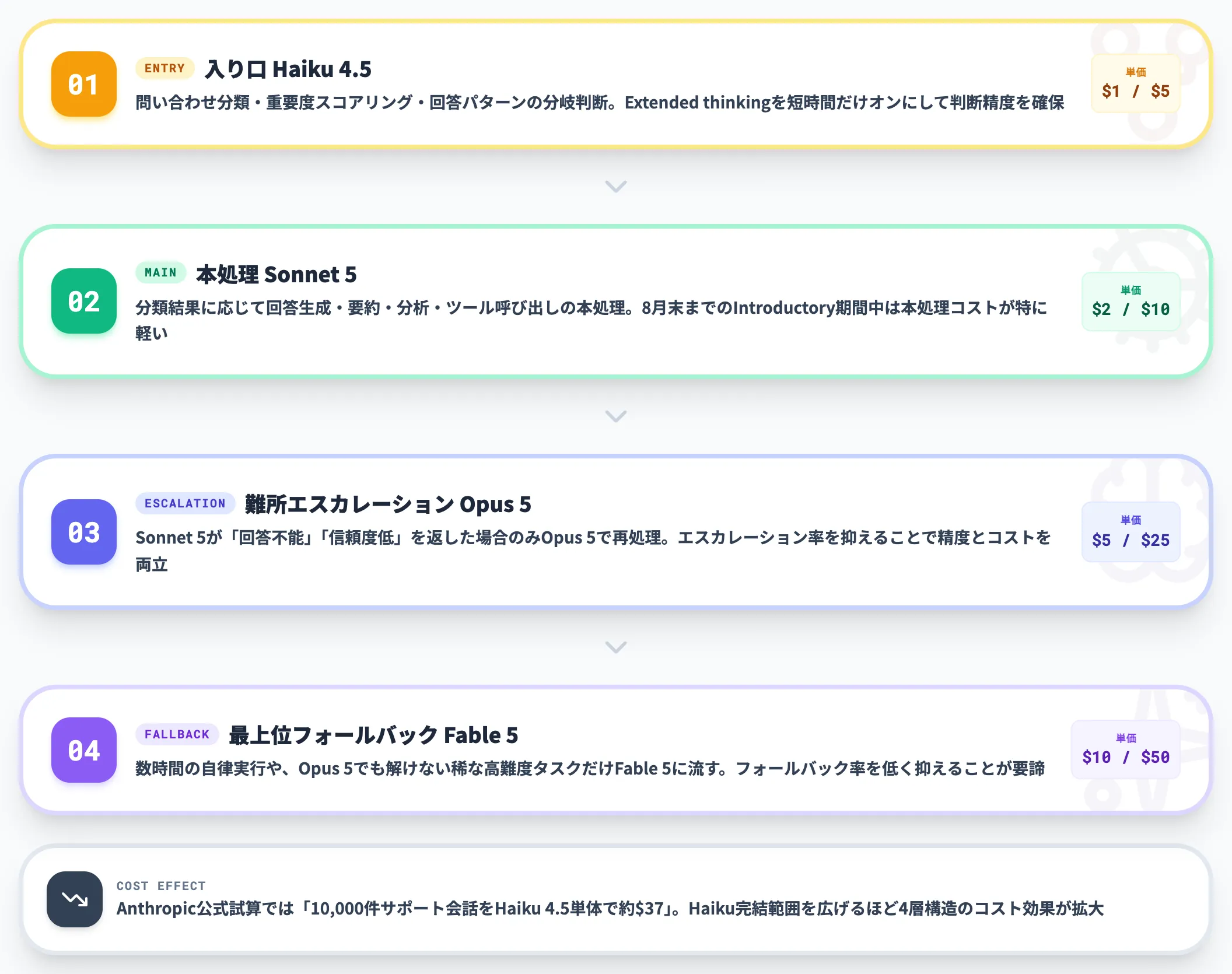Click the indigo 03 step badge

(x=84, y=532)
